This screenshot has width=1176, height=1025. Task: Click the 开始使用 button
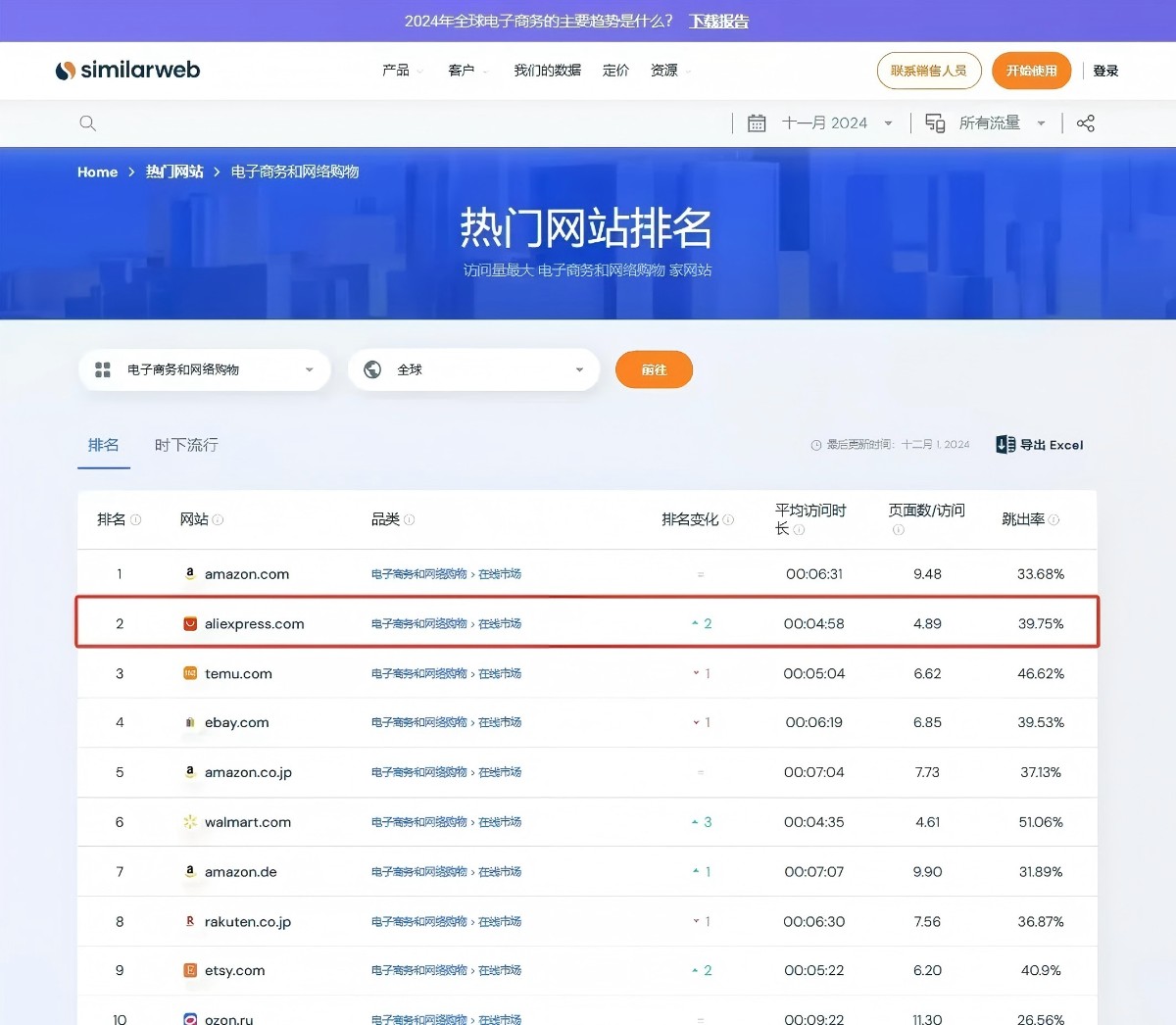pyautogui.click(x=1032, y=71)
